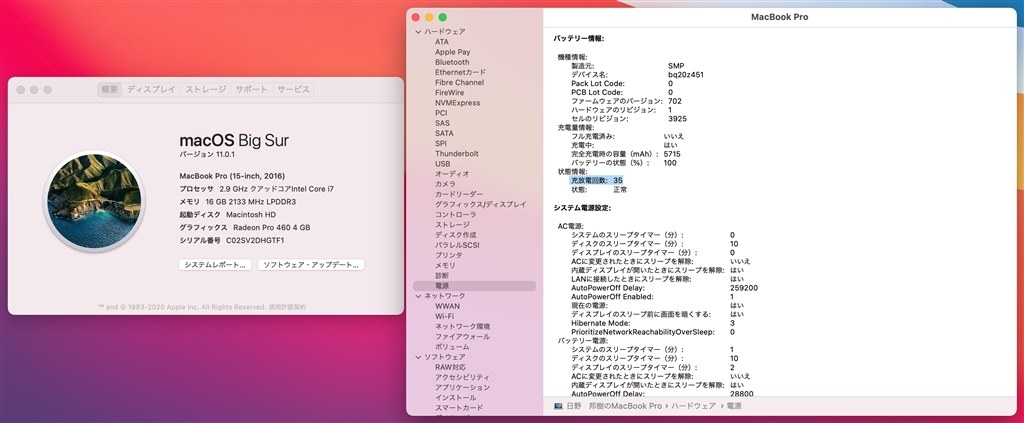This screenshot has height=423, width=1024.
Task: Click the AutoPowerOff Delay value 259200
Action: click(x=744, y=288)
